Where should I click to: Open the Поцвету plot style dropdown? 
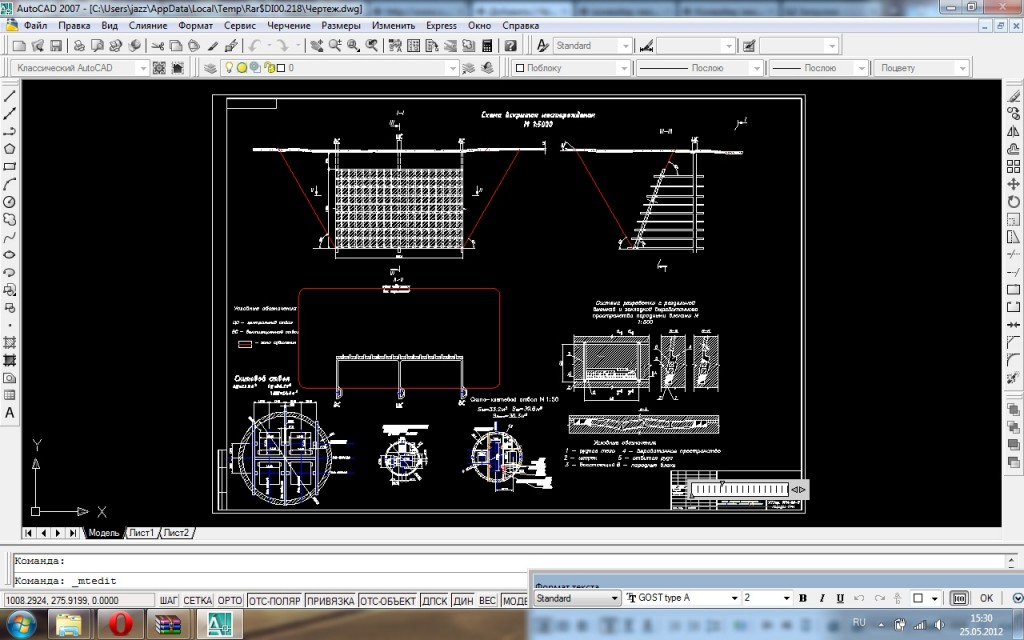pyautogui.click(x=962, y=68)
